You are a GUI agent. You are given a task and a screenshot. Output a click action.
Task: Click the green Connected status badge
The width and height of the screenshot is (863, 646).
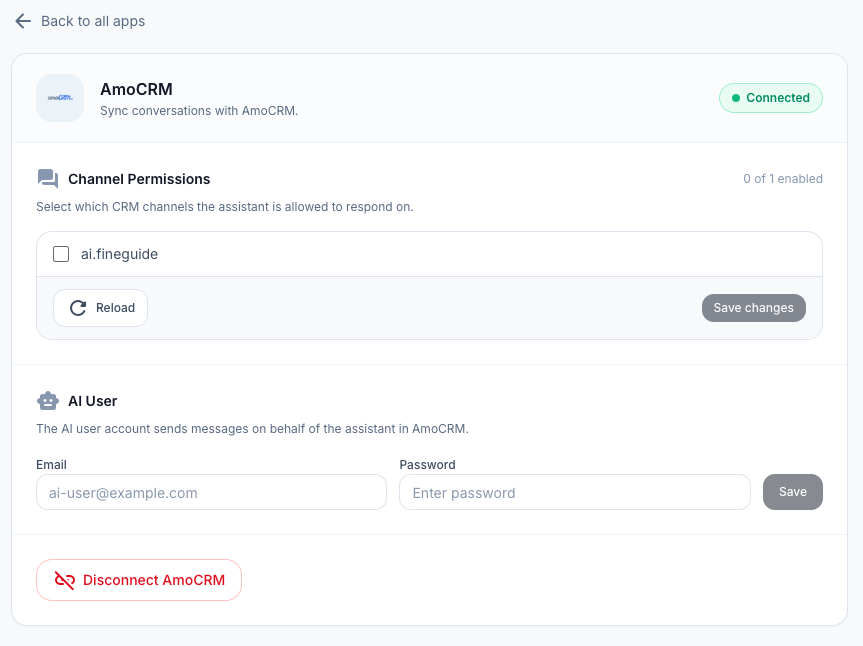[770, 98]
